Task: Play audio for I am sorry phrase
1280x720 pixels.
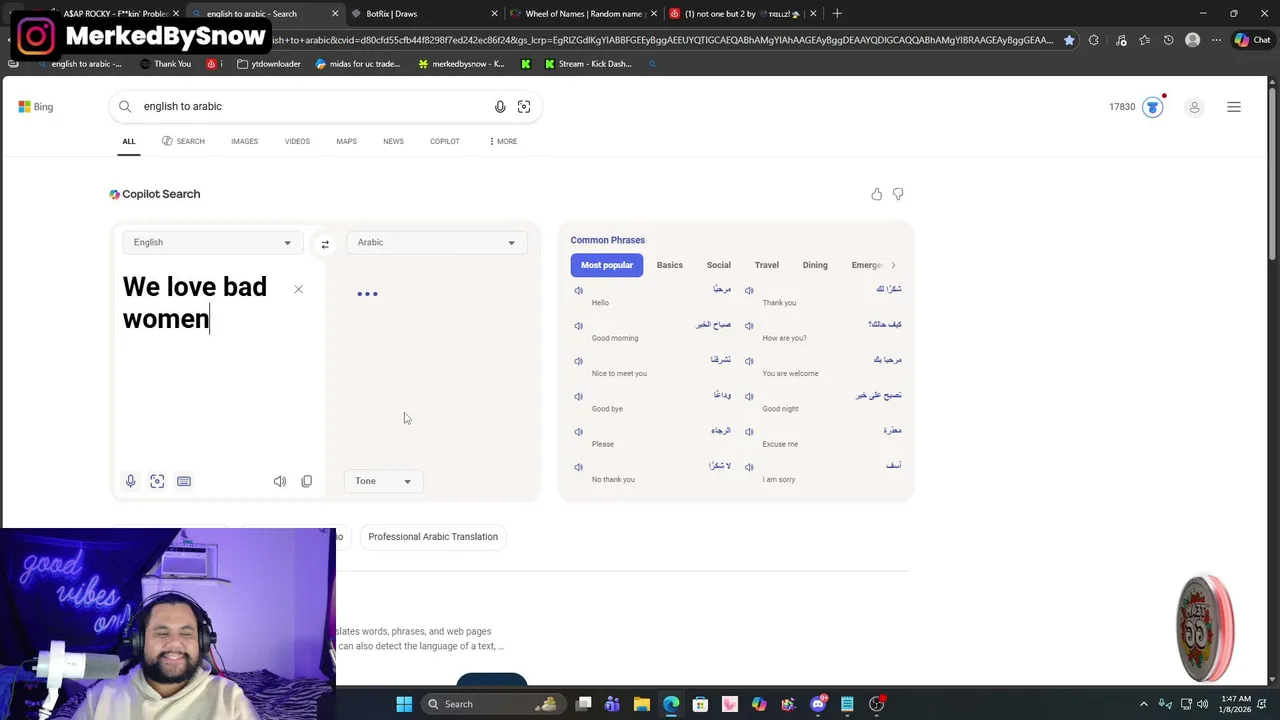Action: (749, 467)
